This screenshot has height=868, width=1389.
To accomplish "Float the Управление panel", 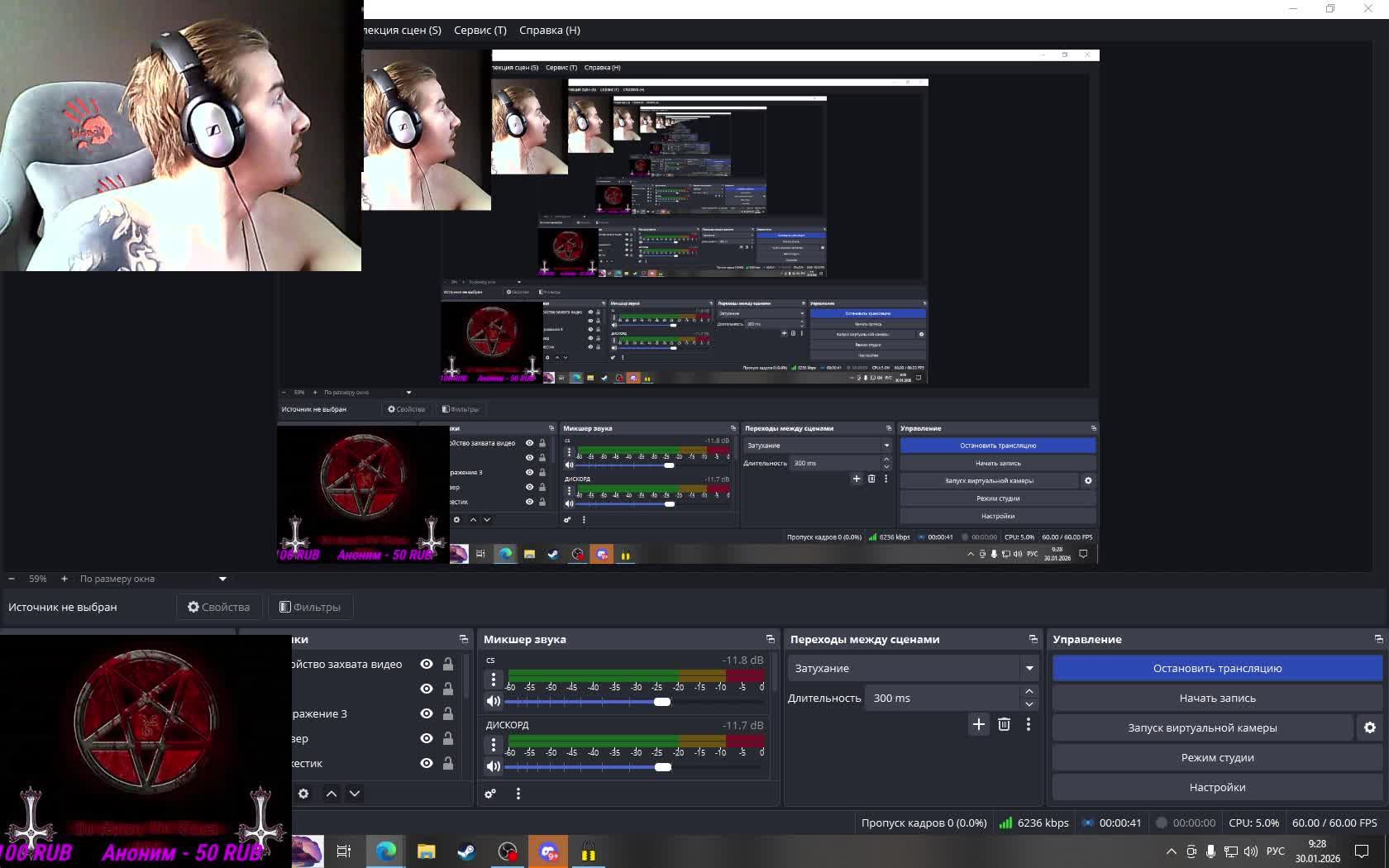I will [x=1378, y=639].
